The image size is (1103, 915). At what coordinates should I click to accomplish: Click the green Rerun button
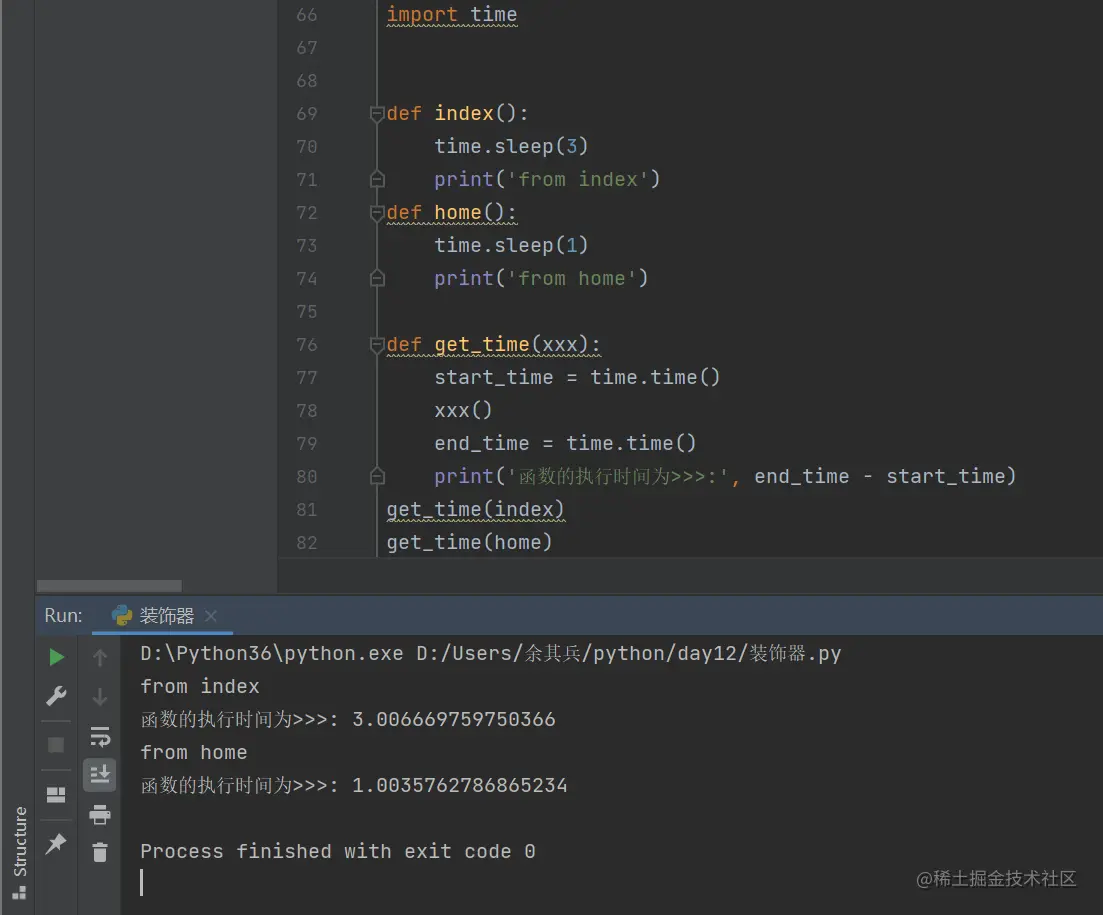(x=56, y=657)
